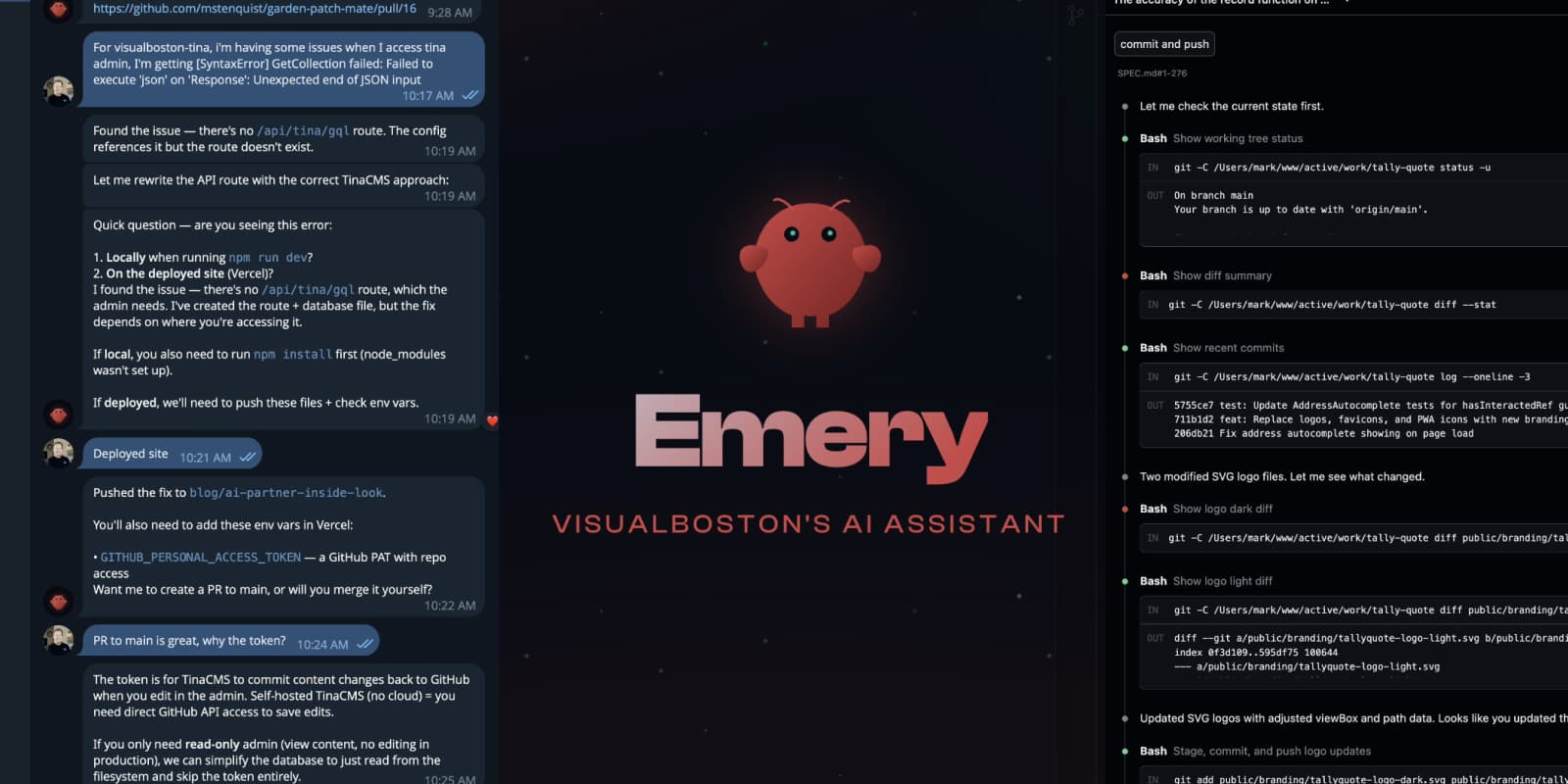Click commit line '711b1d2 feat: Replace logos, favicons'
The image size is (1568, 784).
click(1370, 419)
